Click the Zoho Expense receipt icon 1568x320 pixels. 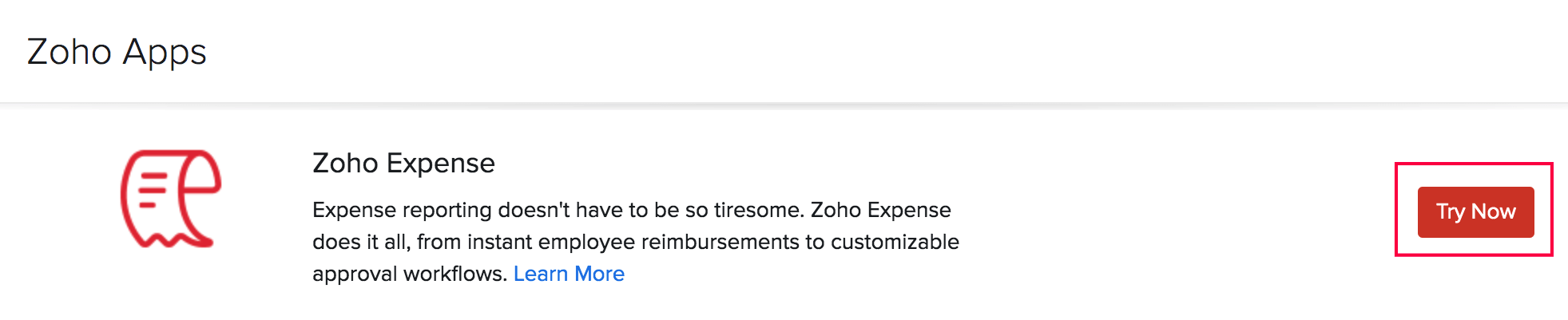171,199
